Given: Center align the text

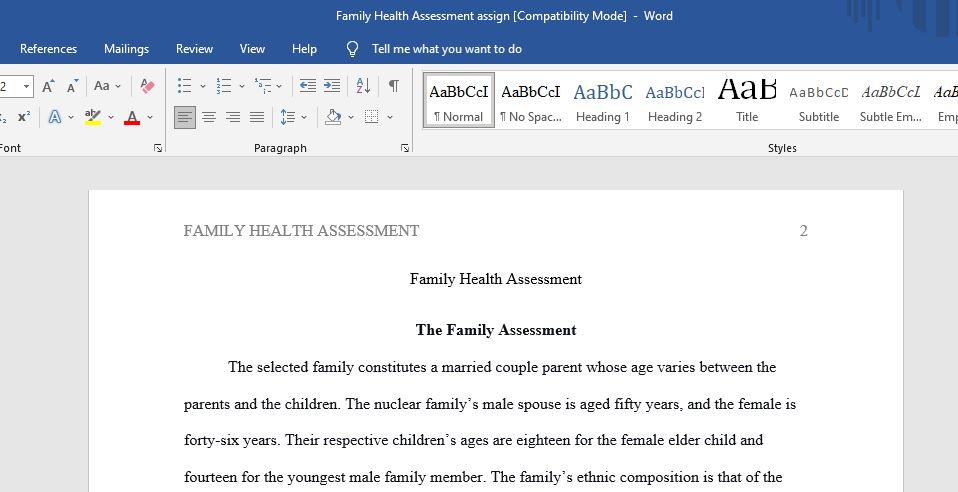Looking at the screenshot, I should coord(209,117).
